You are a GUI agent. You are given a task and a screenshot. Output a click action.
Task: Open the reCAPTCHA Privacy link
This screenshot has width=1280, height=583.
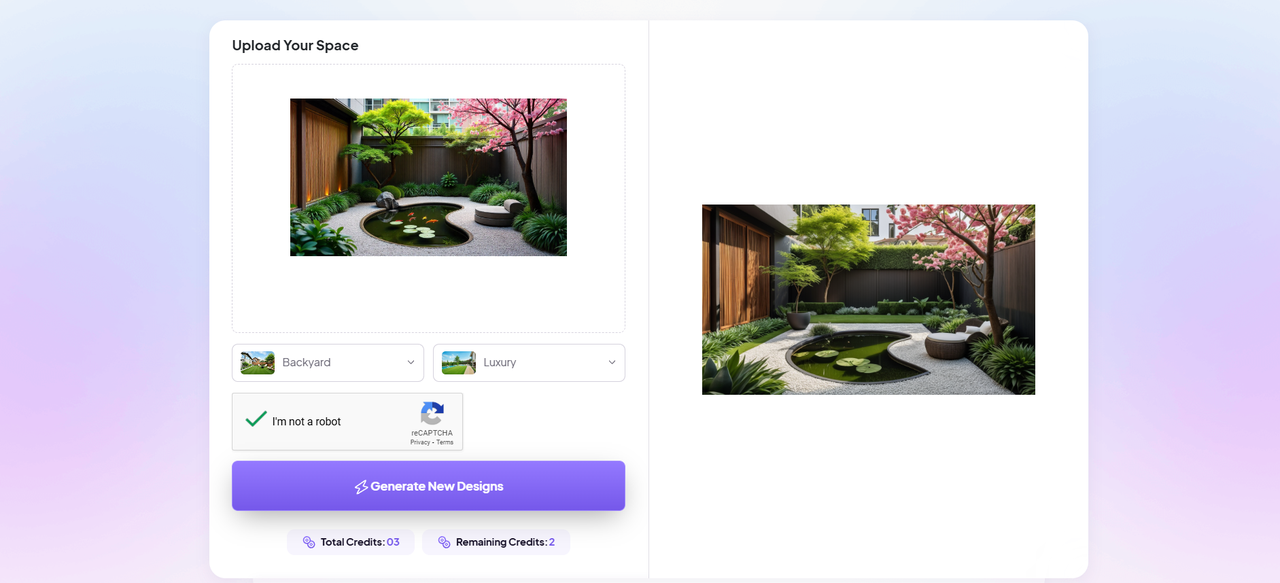[x=420, y=441]
